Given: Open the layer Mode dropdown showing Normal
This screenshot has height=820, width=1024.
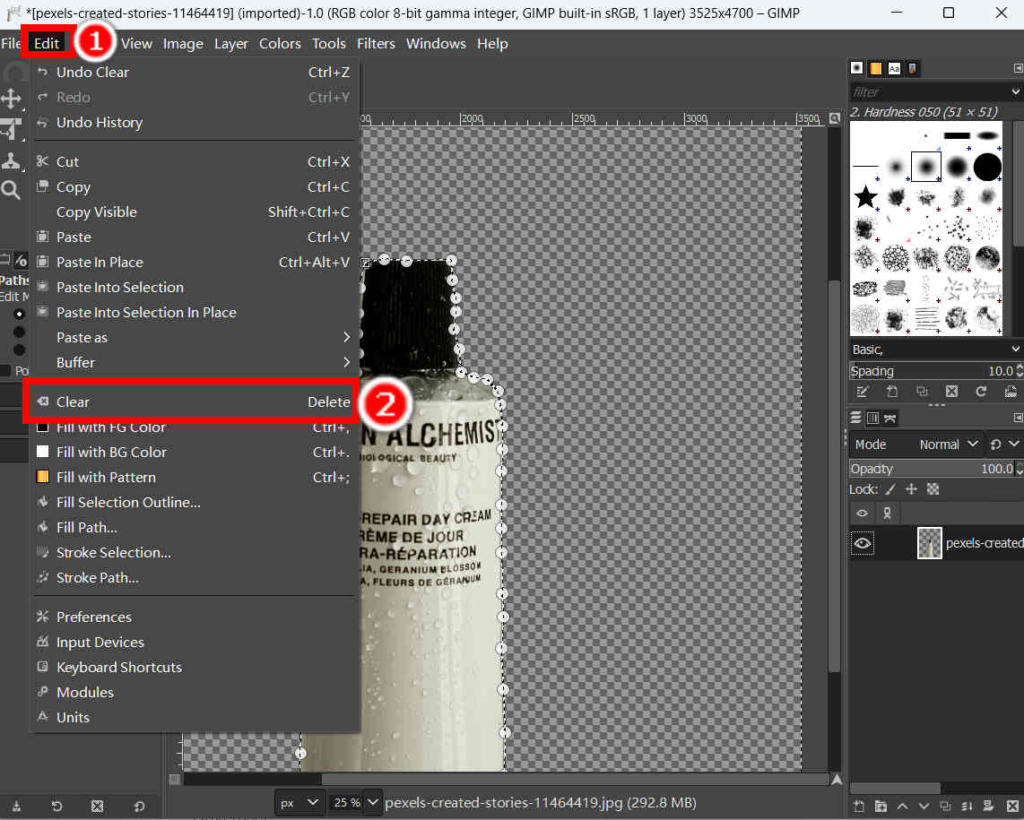Looking at the screenshot, I should coord(943,444).
